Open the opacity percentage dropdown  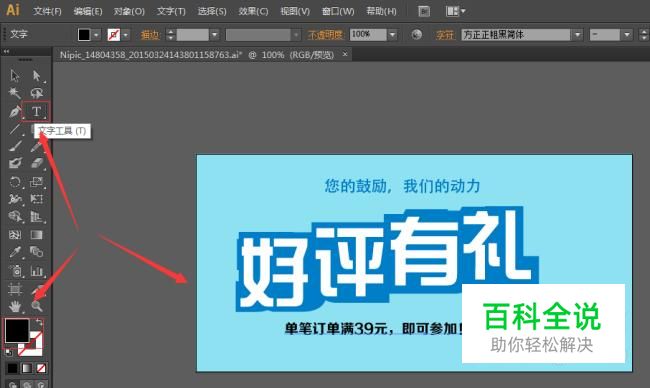392,35
